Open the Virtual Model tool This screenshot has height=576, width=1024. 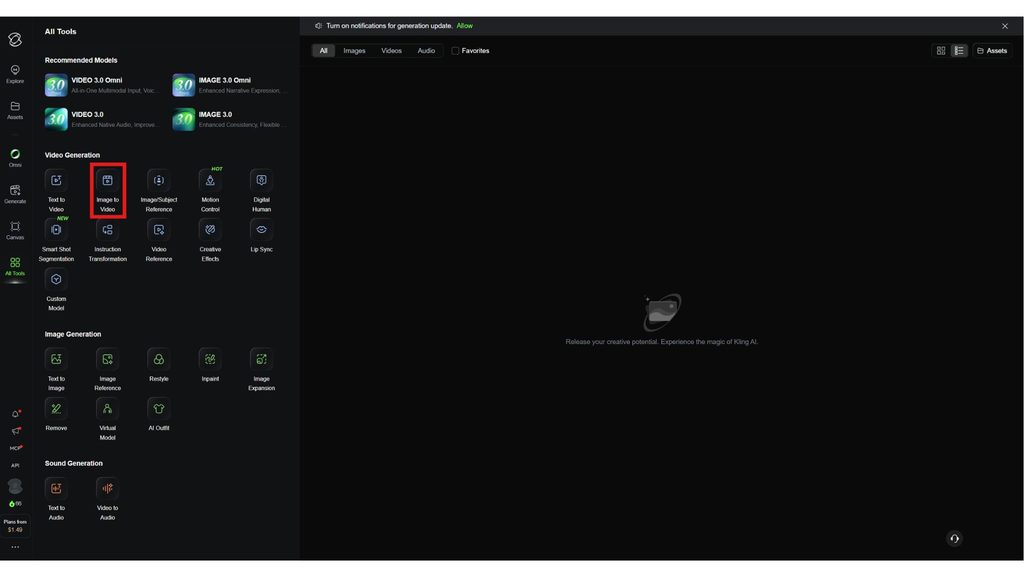click(108, 419)
